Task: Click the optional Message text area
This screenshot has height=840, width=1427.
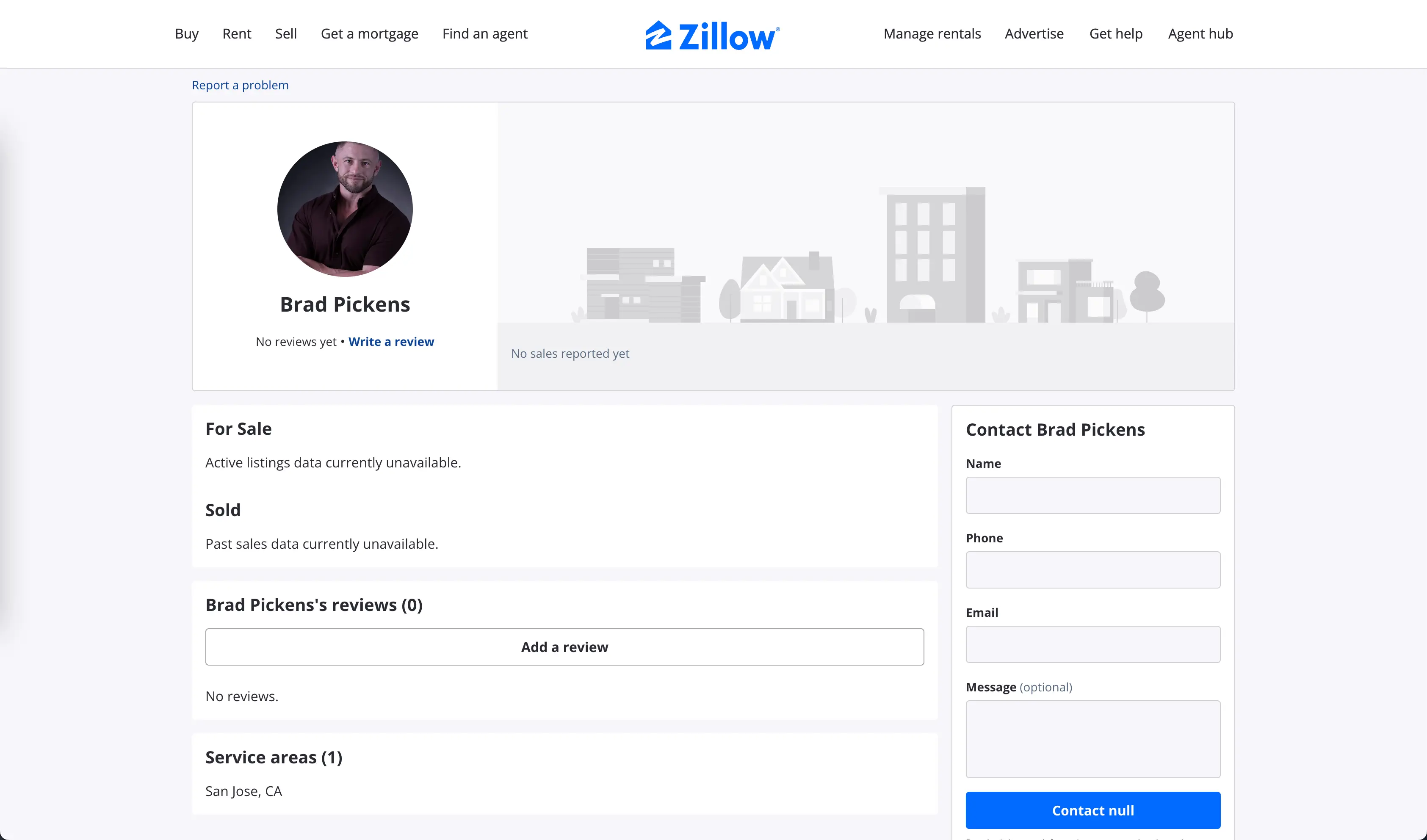Action: click(x=1092, y=739)
